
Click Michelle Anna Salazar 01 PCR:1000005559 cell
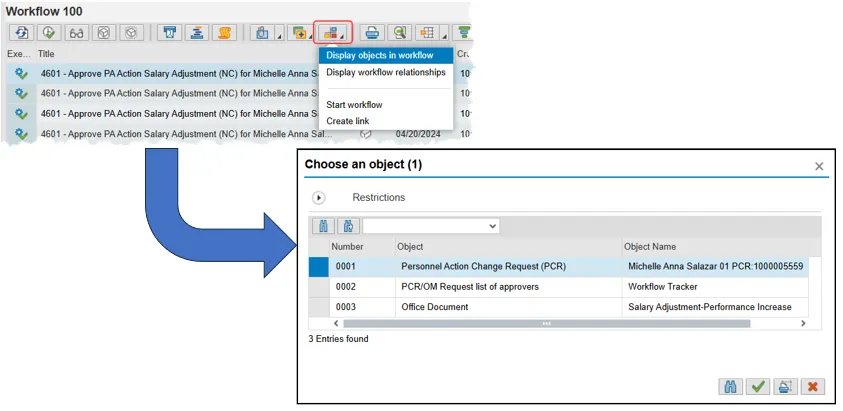tap(716, 267)
